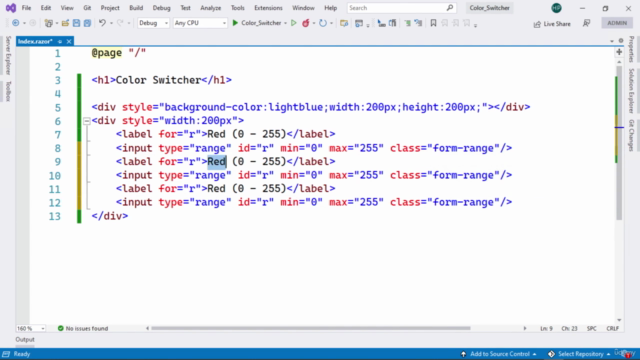Open the Extensions menu
The width and height of the screenshot is (640, 360).
[268, 8]
